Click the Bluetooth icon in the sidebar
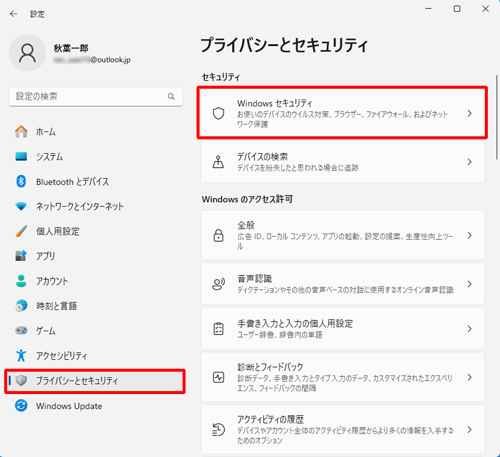Image resolution: width=500 pixels, height=457 pixels. point(21,181)
